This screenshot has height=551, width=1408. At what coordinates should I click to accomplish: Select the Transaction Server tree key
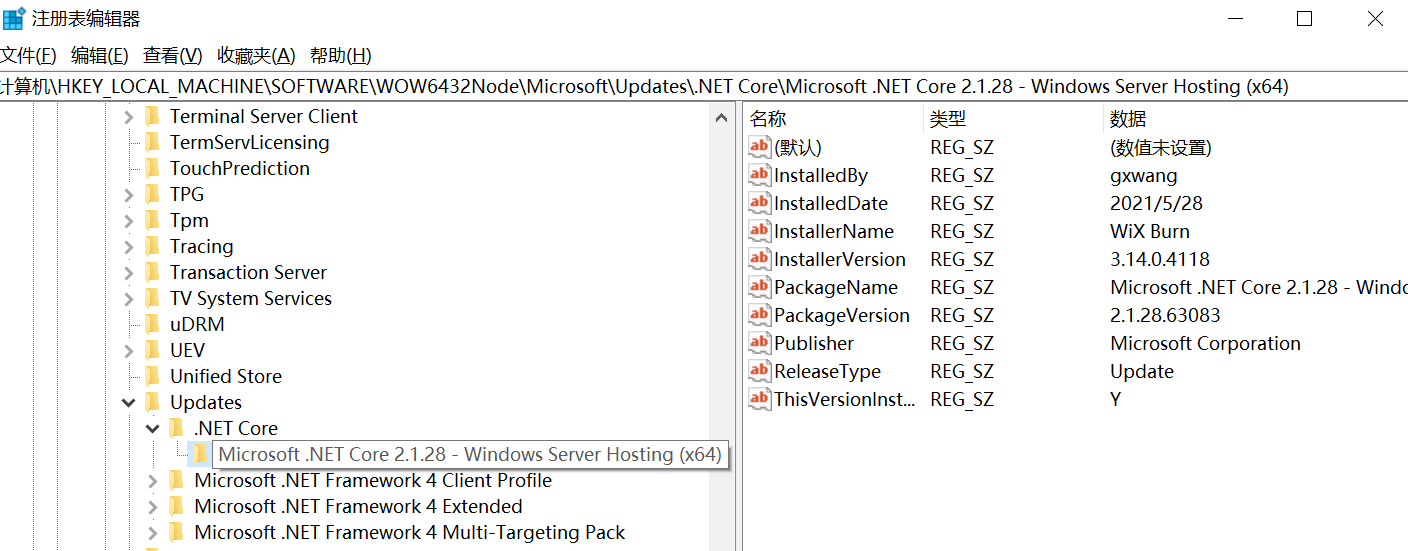248,273
